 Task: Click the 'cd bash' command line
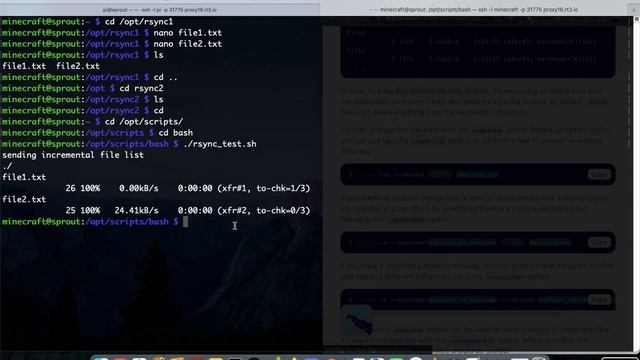pyautogui.click(x=176, y=133)
